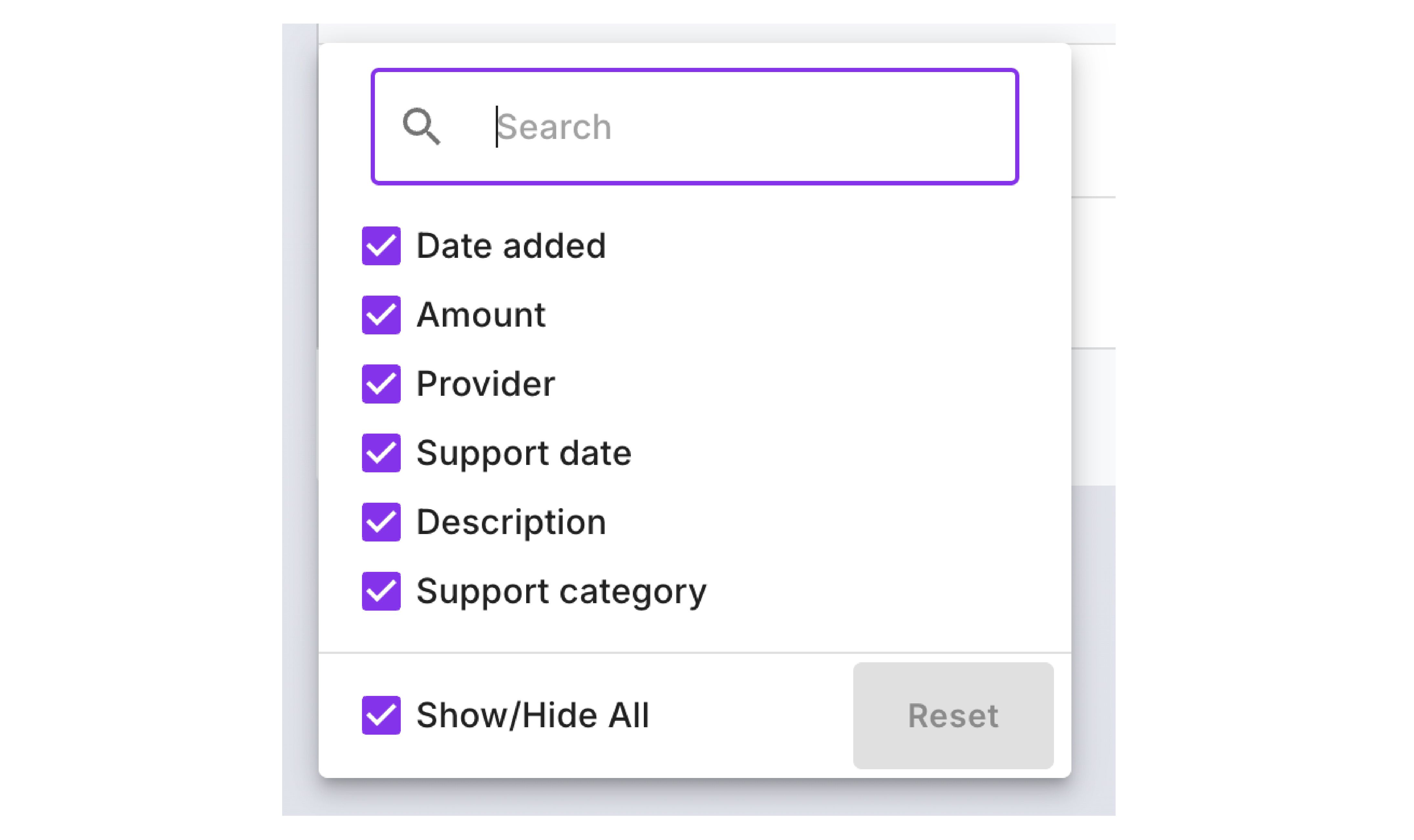Hide Description column via its checkbox
The width and height of the screenshot is (1414, 840).
coord(381,522)
